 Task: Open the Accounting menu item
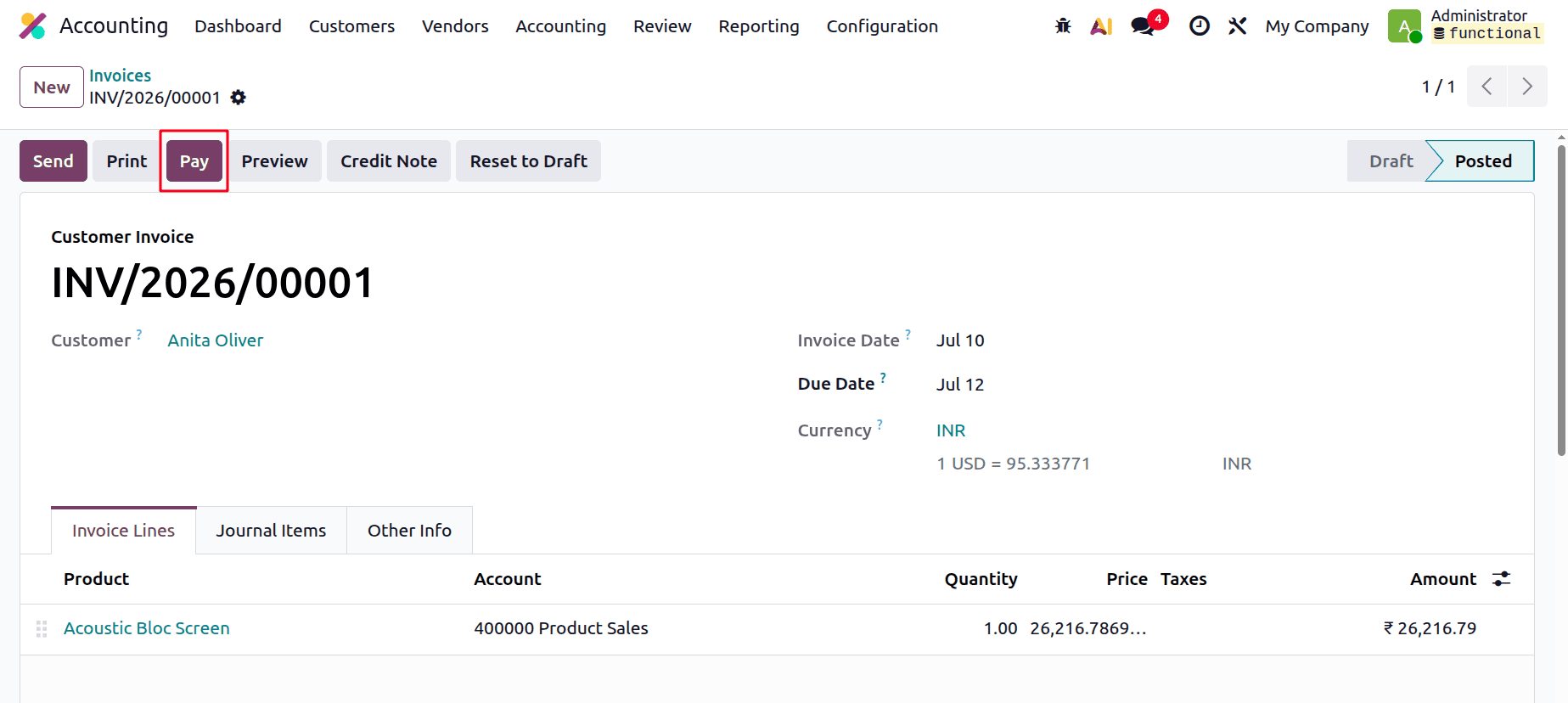coord(560,26)
